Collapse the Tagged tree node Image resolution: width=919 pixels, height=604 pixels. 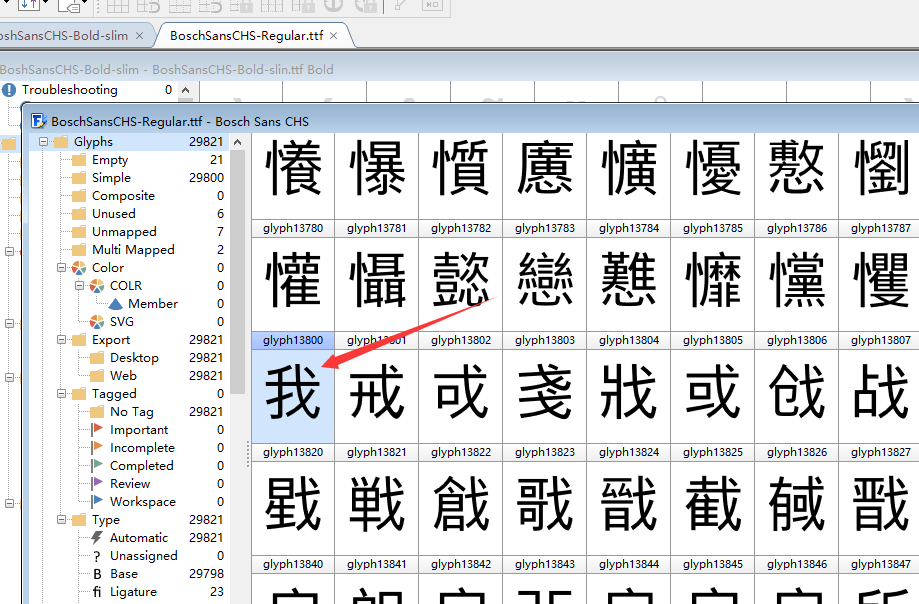coord(62,394)
